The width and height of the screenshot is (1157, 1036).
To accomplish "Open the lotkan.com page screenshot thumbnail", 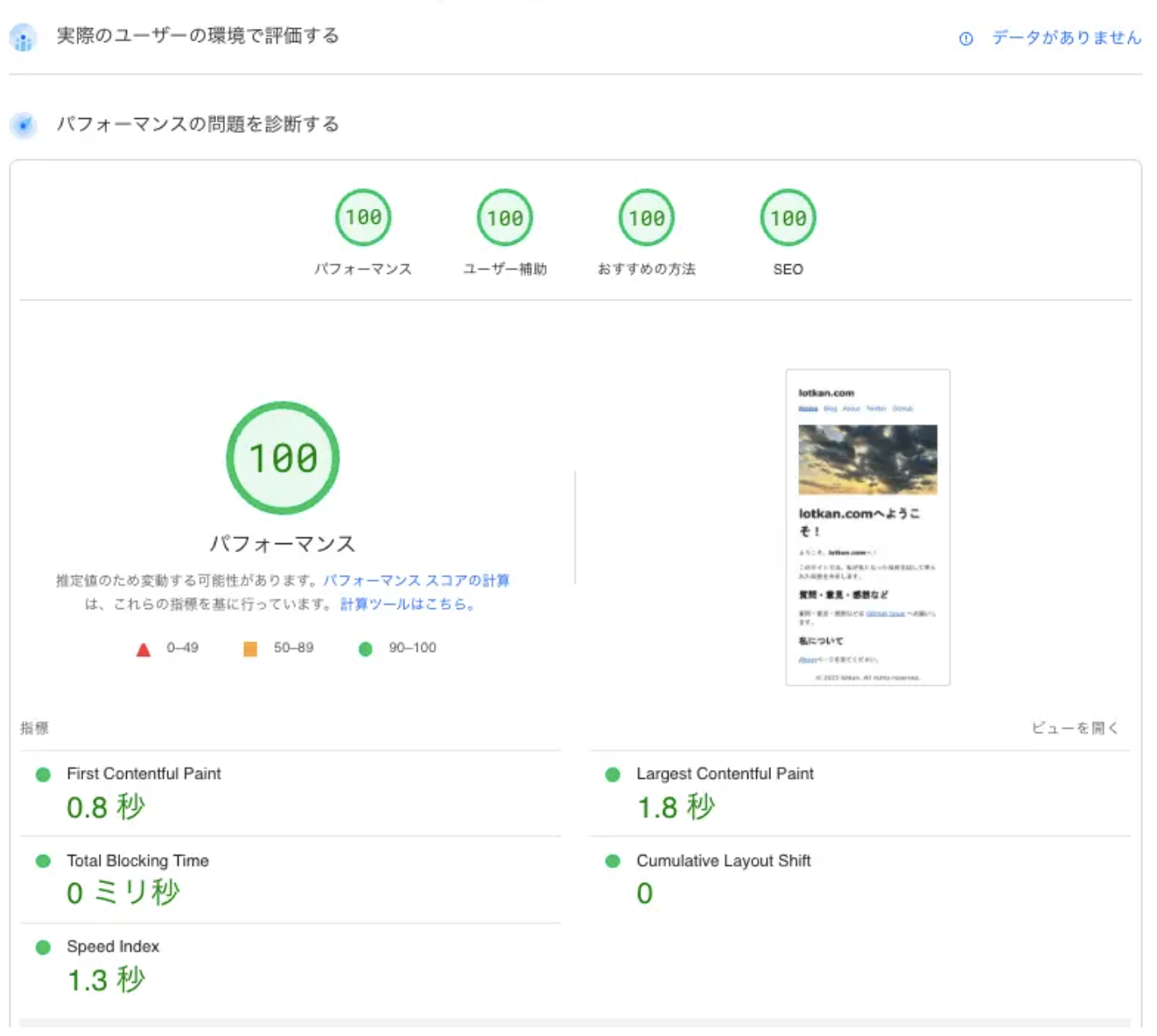I will [868, 528].
